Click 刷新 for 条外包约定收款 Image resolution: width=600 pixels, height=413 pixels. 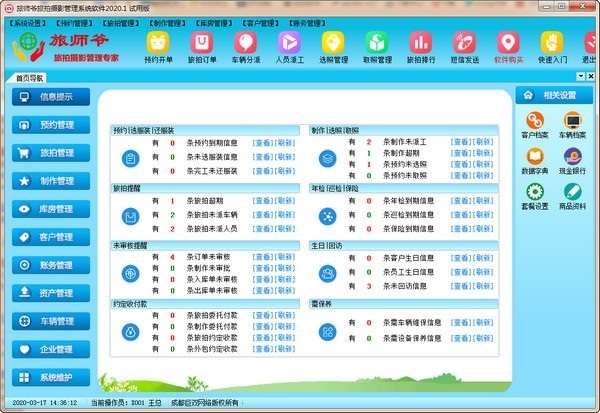click(285, 349)
